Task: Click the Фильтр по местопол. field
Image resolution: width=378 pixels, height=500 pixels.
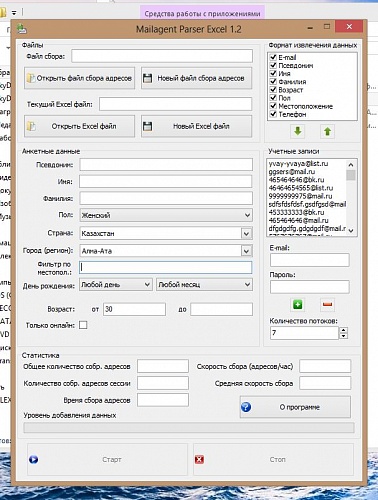Action: pos(166,267)
